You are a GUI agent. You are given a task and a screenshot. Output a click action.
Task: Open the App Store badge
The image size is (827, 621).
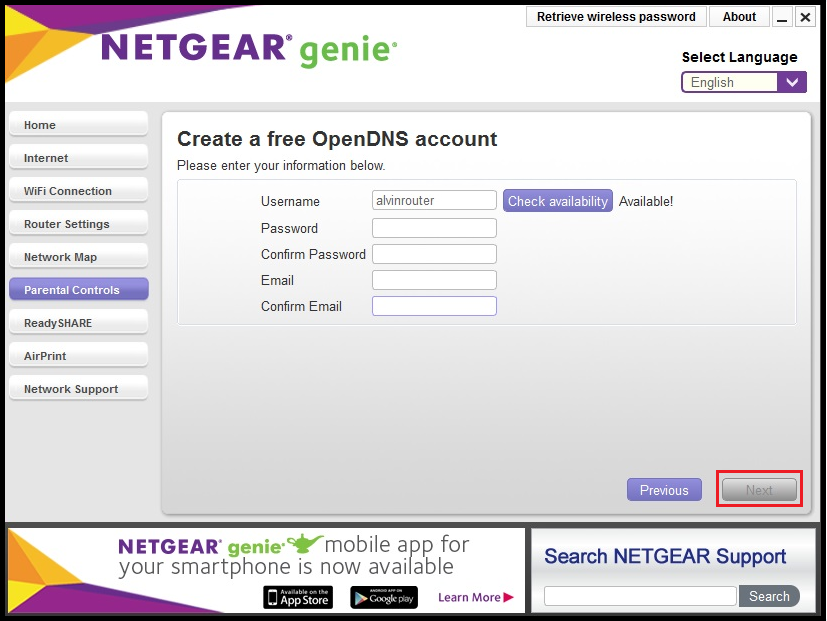point(298,597)
